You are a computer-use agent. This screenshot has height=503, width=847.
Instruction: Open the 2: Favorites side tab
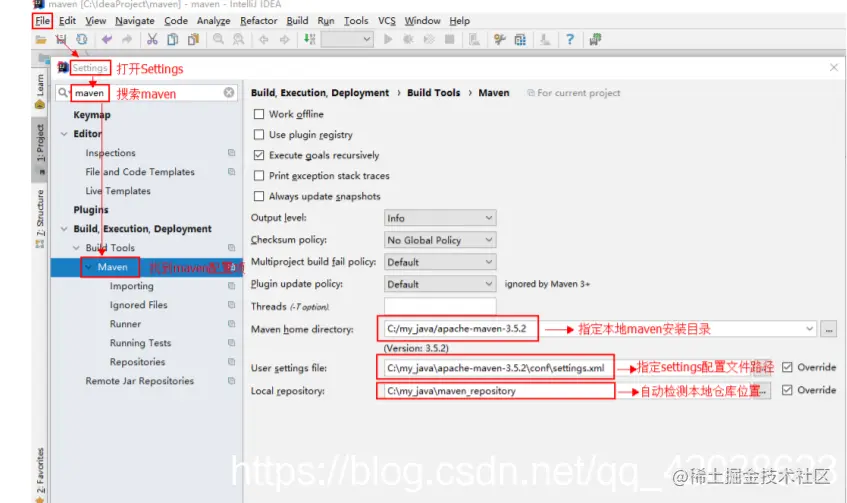[40, 473]
